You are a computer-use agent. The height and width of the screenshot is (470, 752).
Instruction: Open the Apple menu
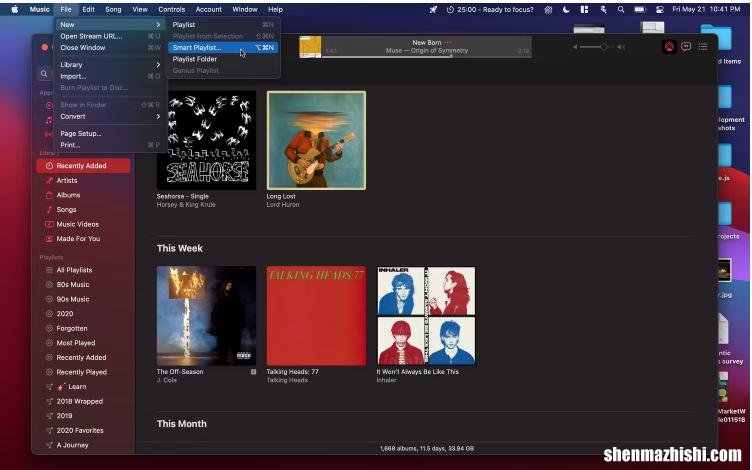pos(15,9)
